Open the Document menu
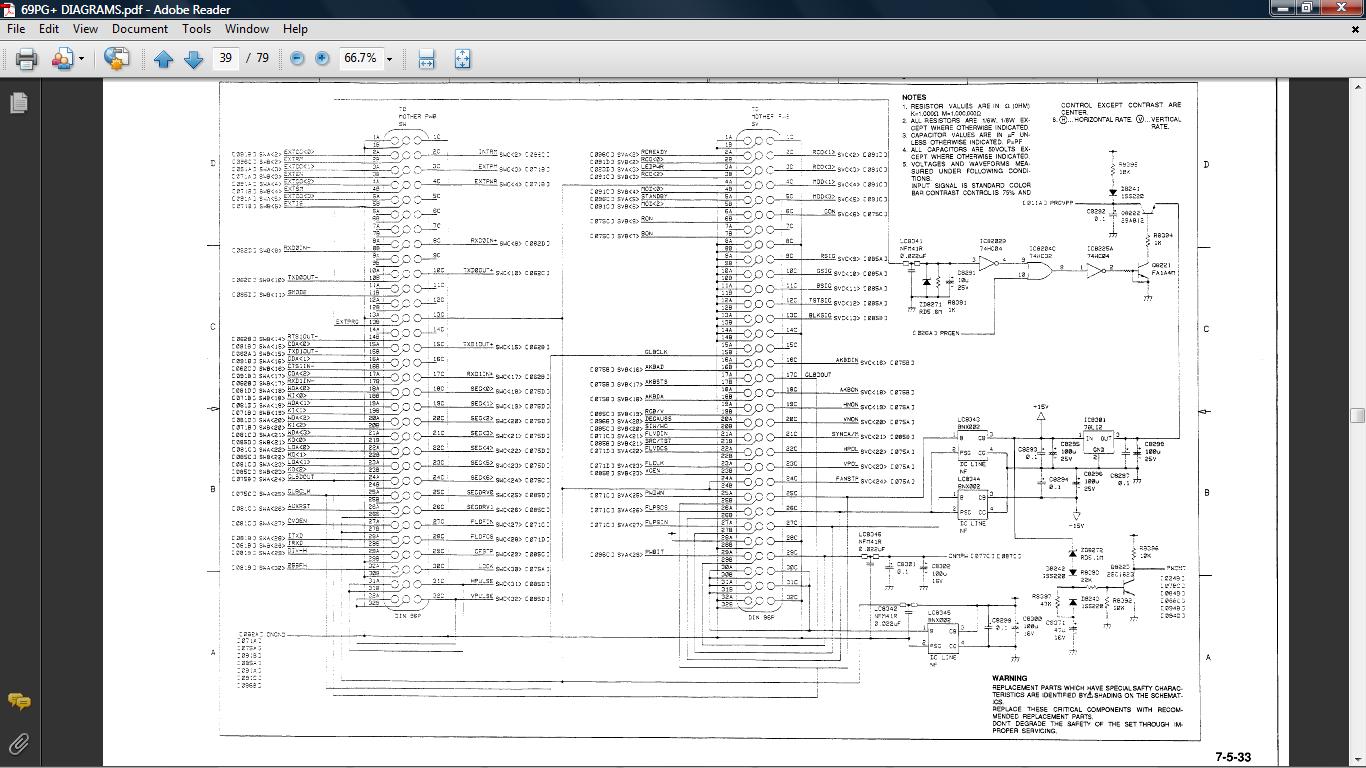 pyautogui.click(x=139, y=29)
